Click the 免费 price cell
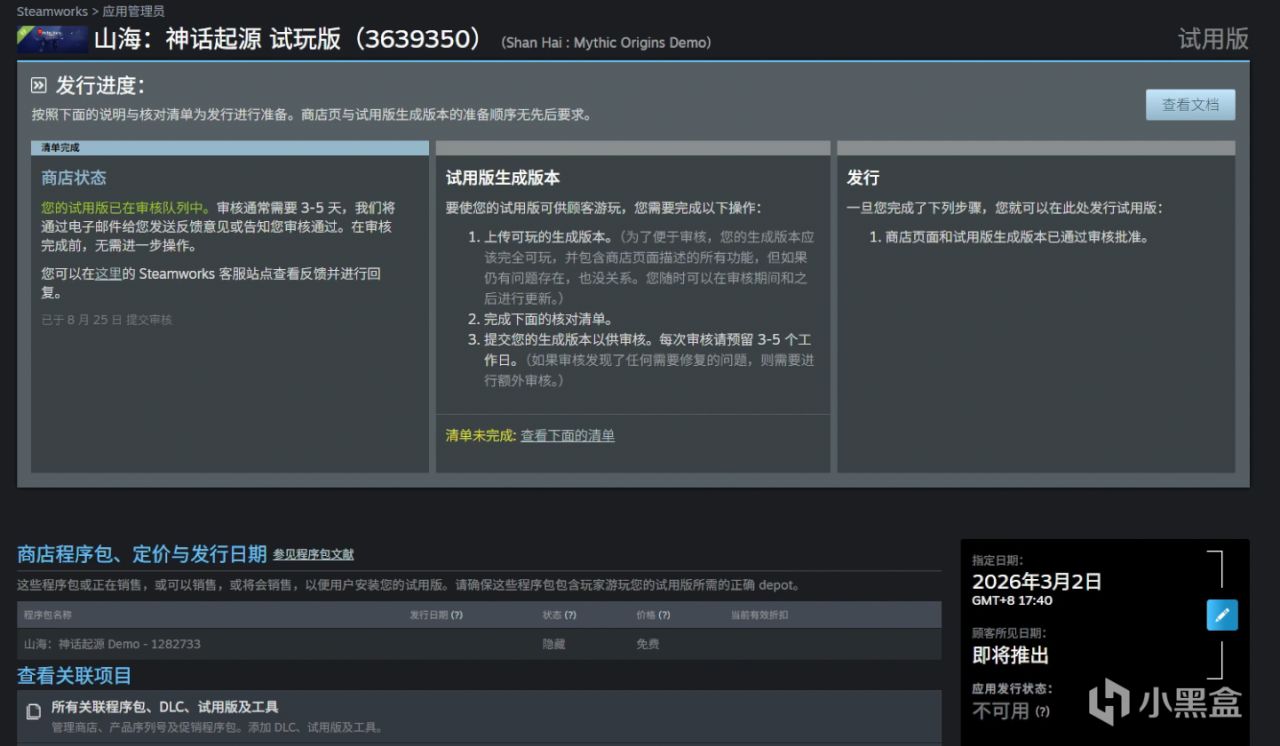The width and height of the screenshot is (1280, 746). coord(648,644)
